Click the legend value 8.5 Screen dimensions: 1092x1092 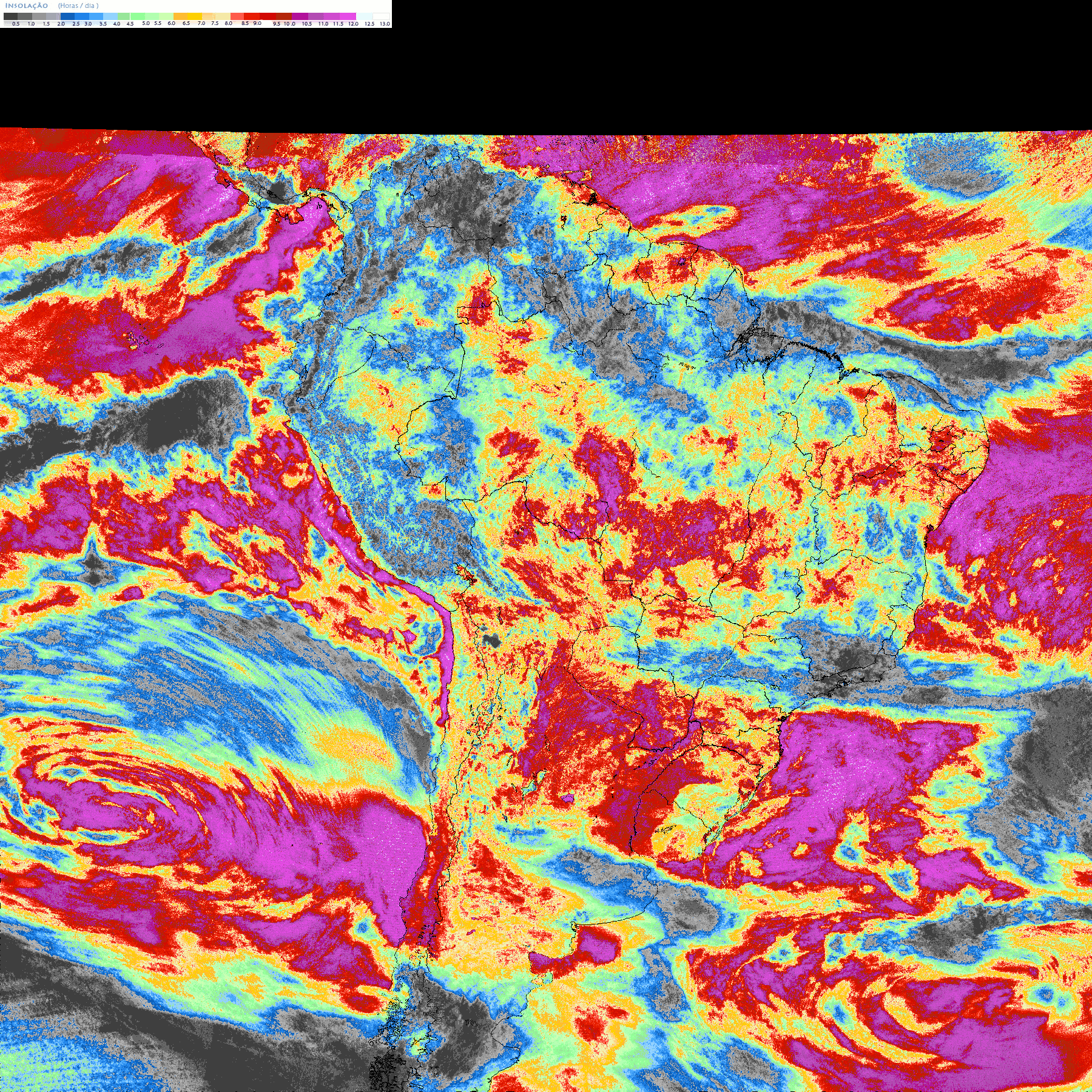[245, 23]
